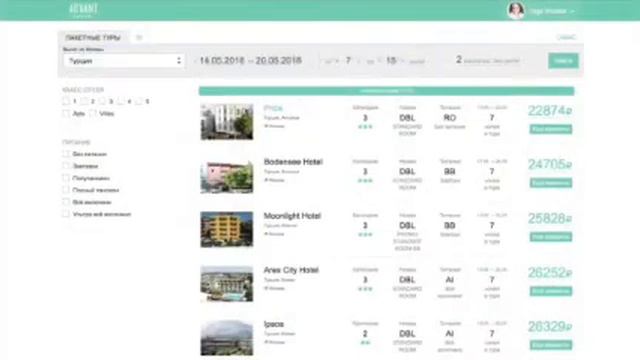The height and width of the screenshot is (360, 640).
Task: Expand the user account name dropdown
Action: (x=552, y=11)
